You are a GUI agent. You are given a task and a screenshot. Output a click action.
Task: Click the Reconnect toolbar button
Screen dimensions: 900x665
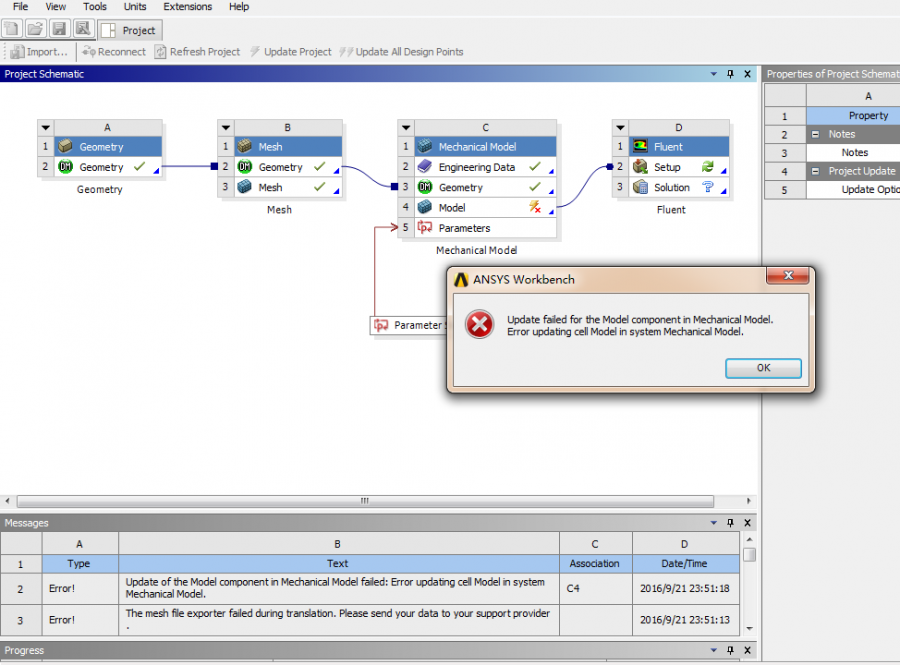pos(114,52)
